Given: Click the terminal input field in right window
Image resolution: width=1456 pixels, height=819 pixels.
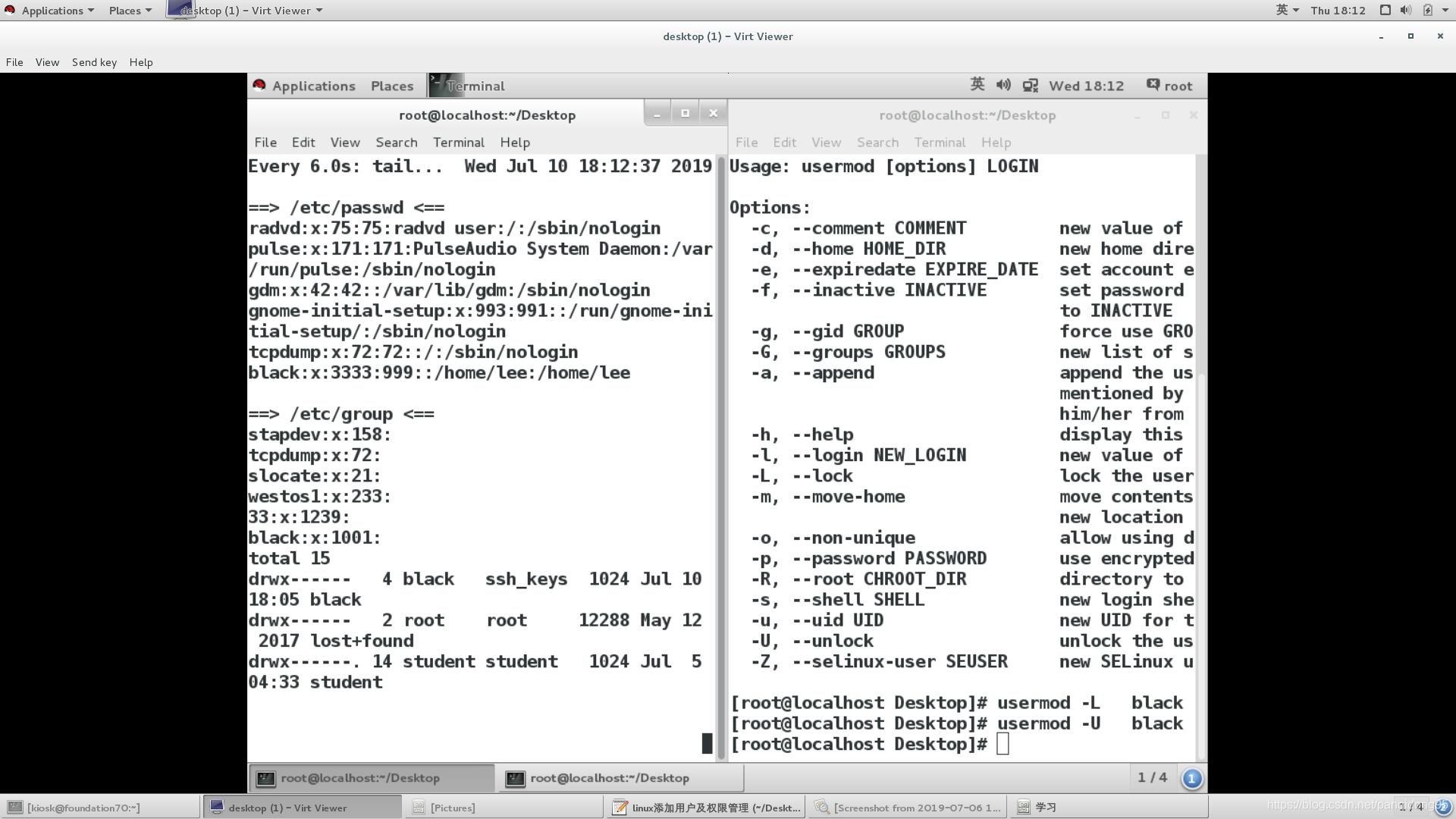Looking at the screenshot, I should click(1005, 744).
